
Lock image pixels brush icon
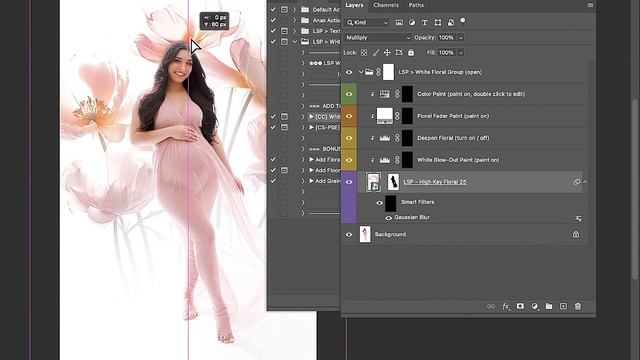(x=376, y=53)
